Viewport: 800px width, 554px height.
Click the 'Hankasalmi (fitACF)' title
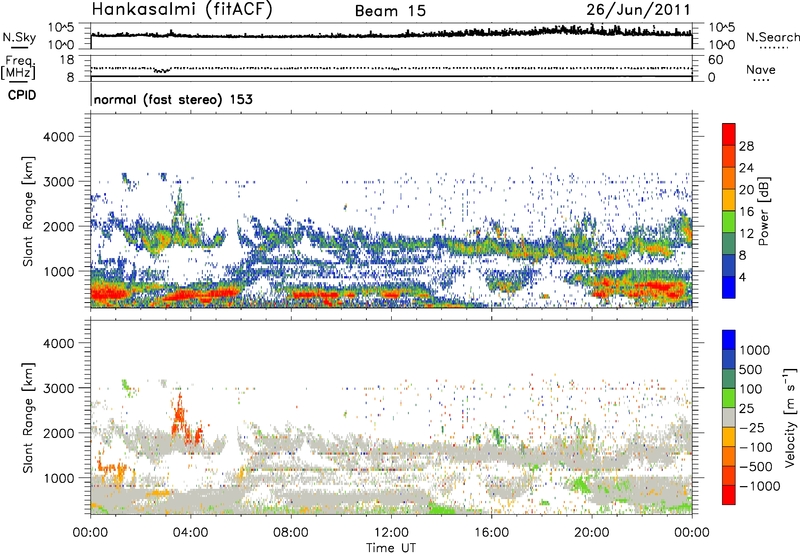click(x=182, y=9)
